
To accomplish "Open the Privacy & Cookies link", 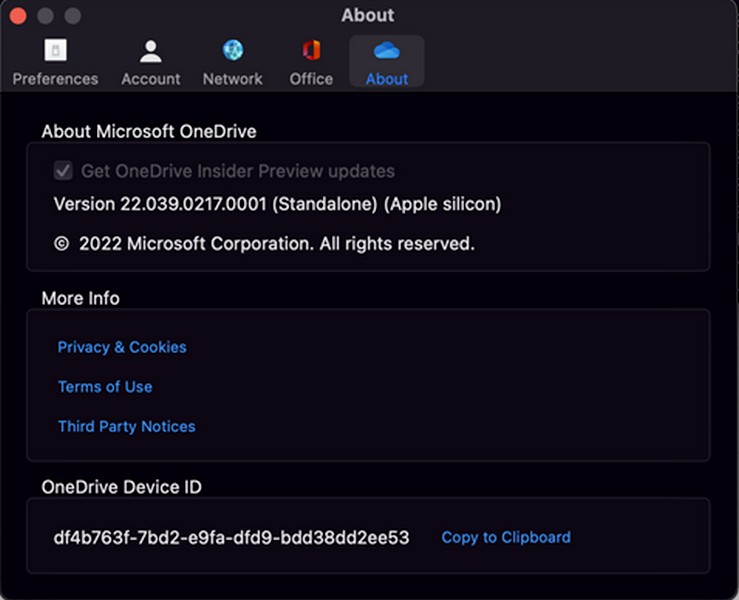I will (x=122, y=347).
